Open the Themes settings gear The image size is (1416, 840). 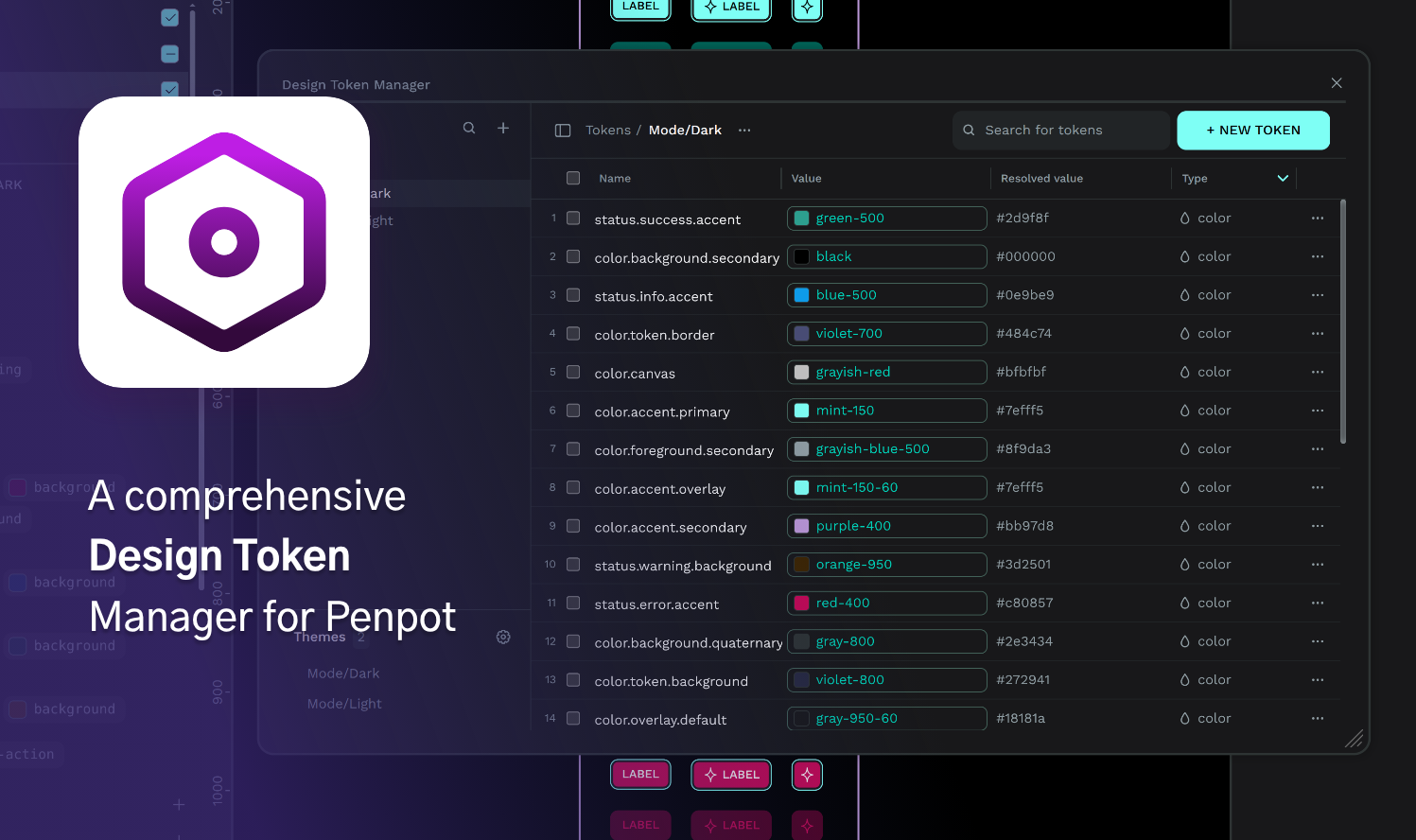click(x=503, y=637)
